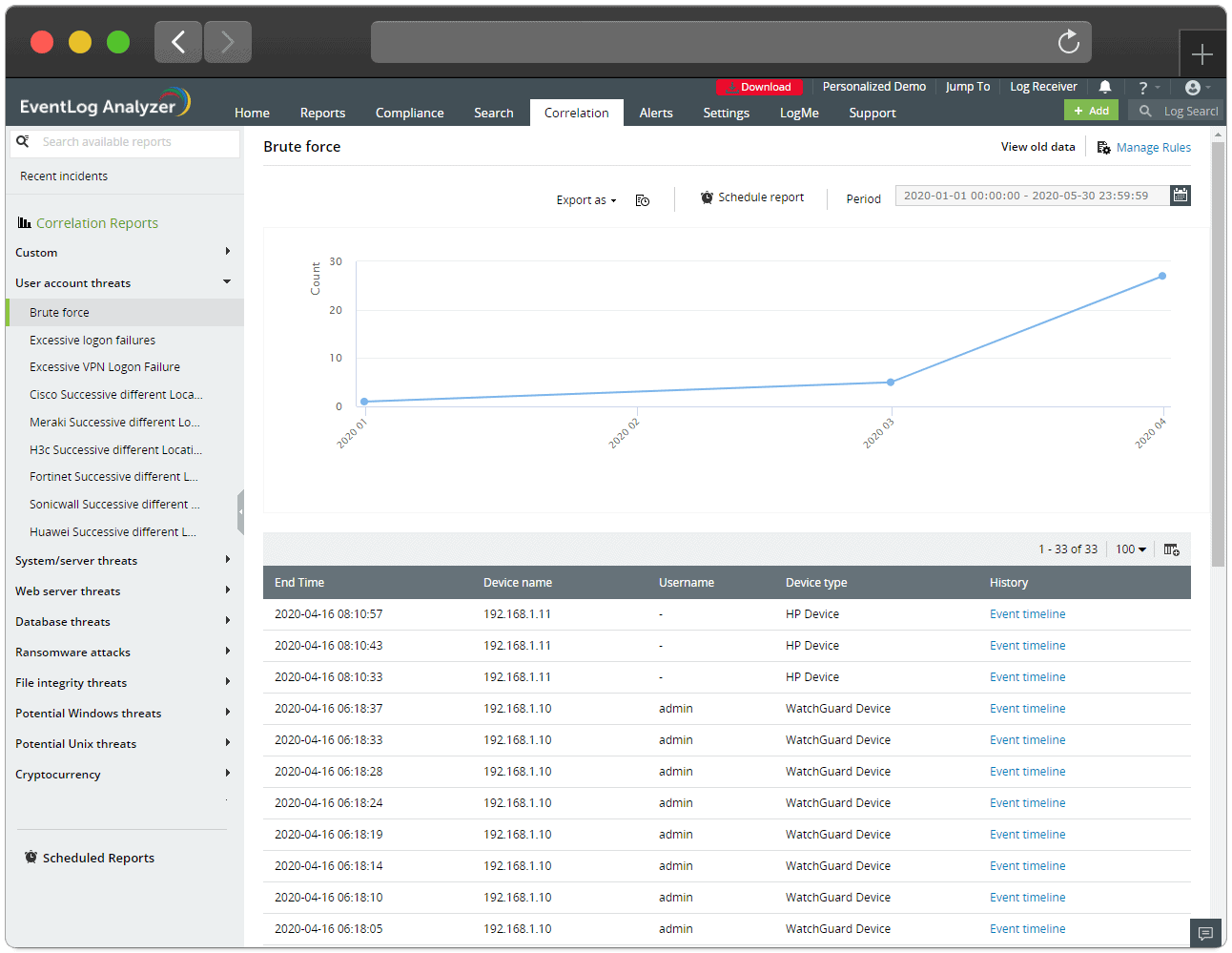
Task: Click the Log Search magnifier icon
Action: [x=1145, y=112]
